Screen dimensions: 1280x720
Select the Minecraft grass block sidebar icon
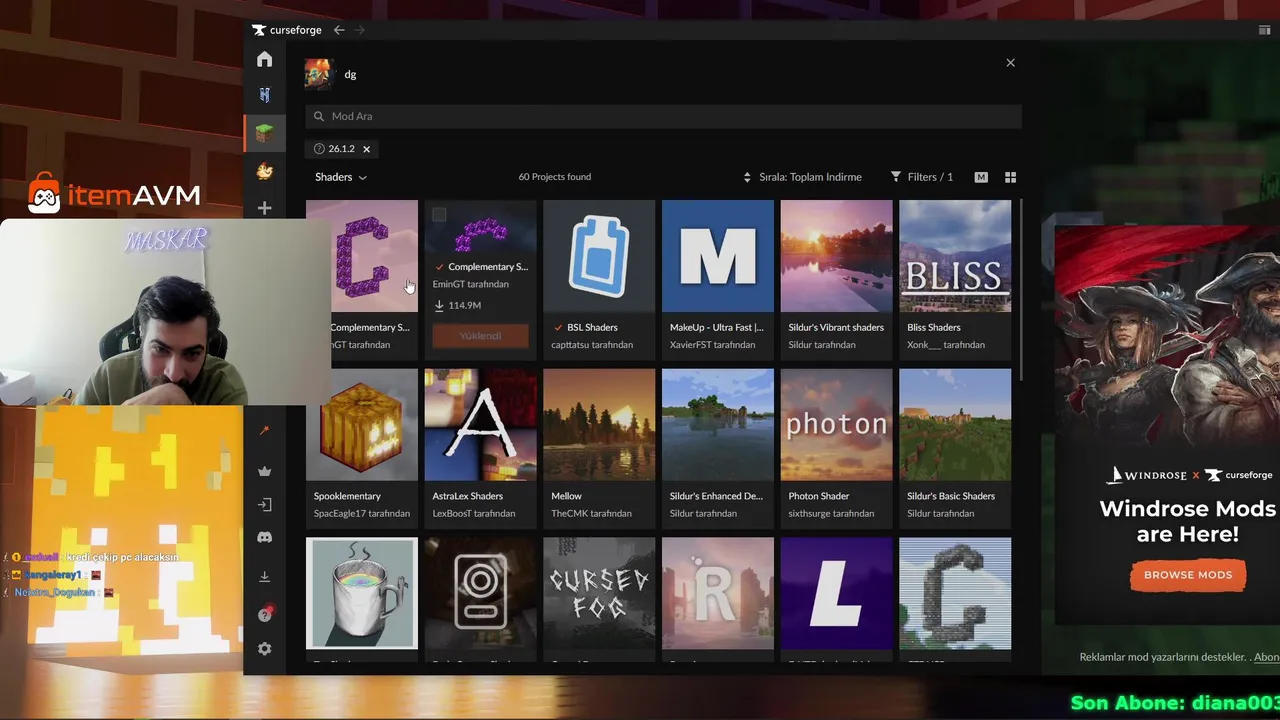264,133
